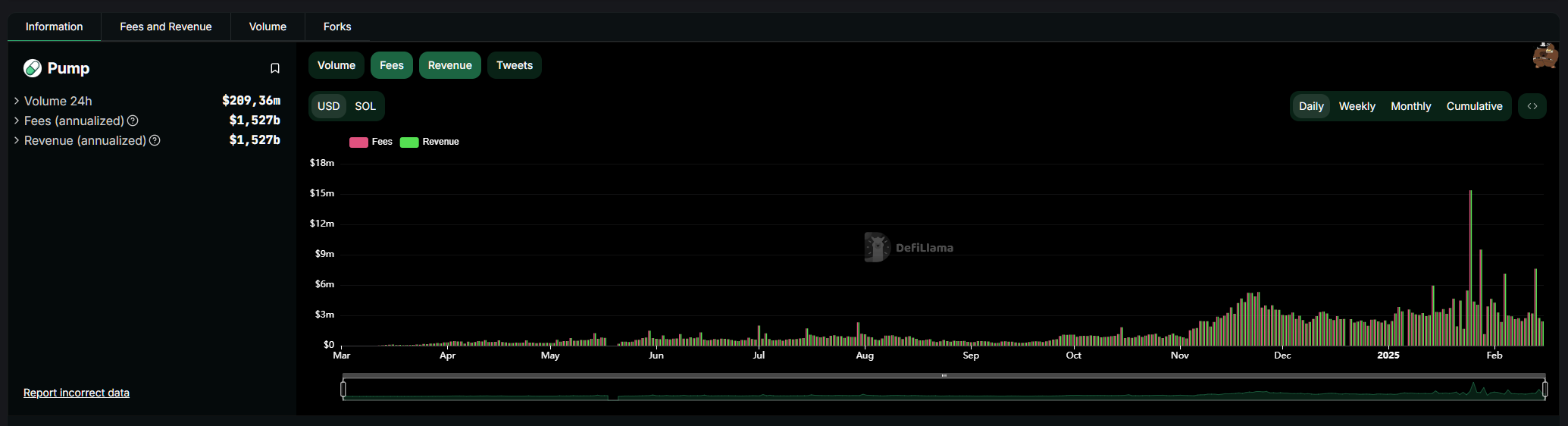The width and height of the screenshot is (1568, 426).
Task: Switch denomination to USD
Action: [x=328, y=106]
